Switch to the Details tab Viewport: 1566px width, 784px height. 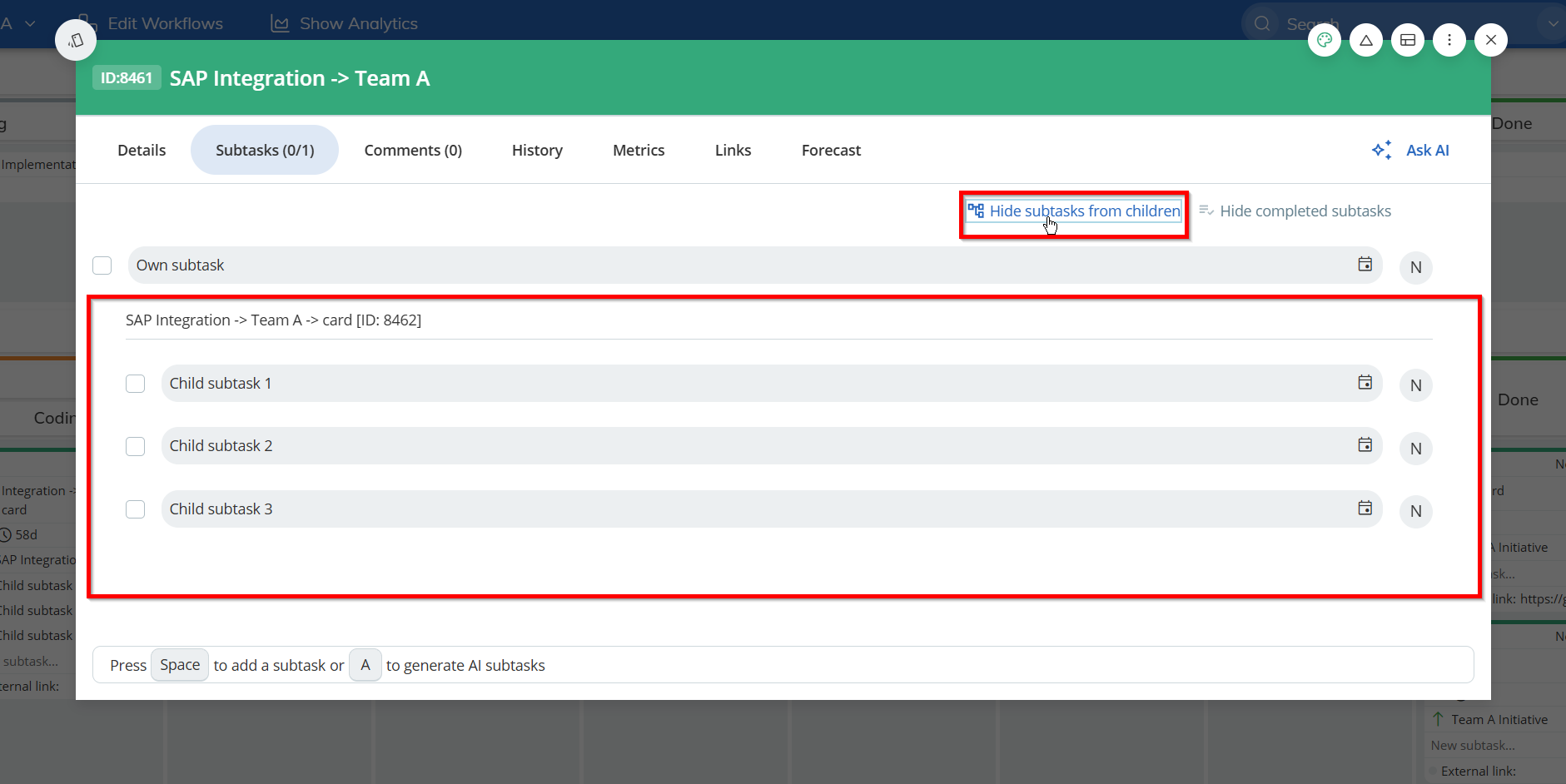click(142, 151)
